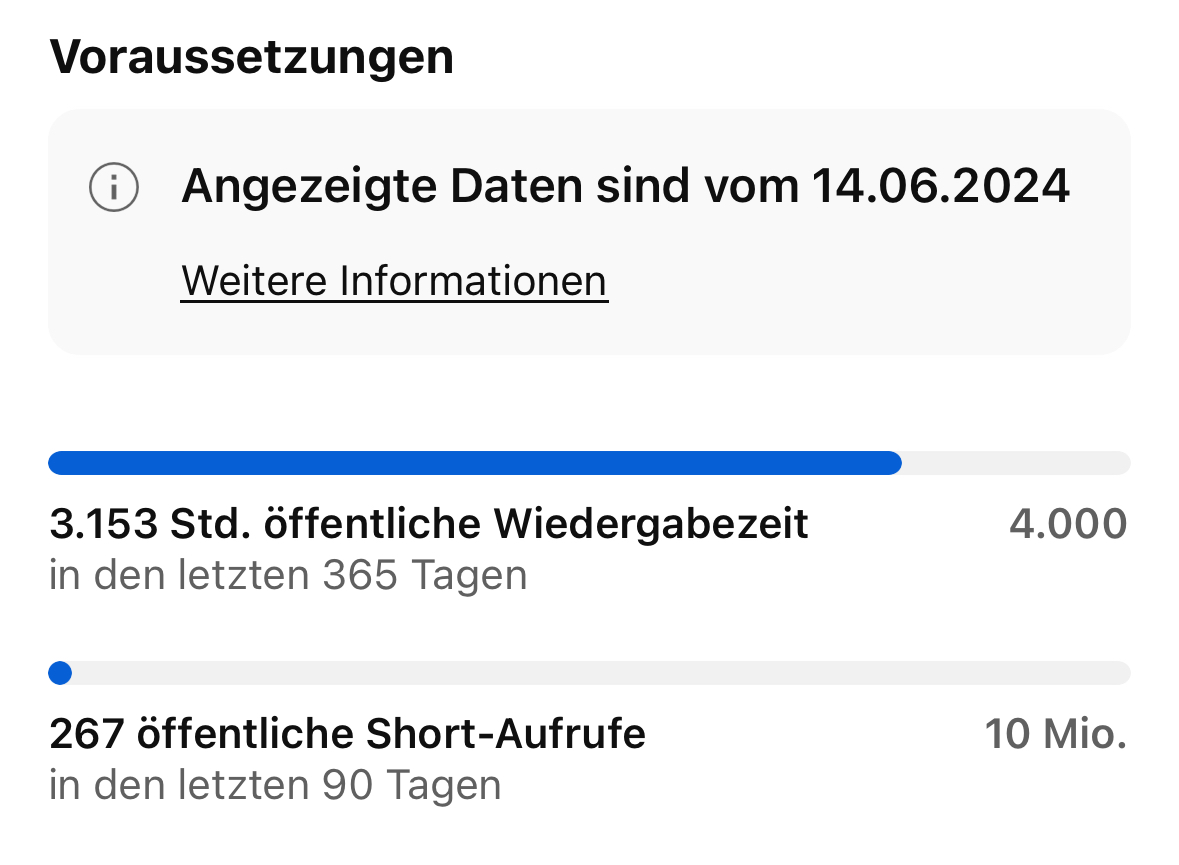Image resolution: width=1179 pixels, height=865 pixels.
Task: Click the blue dot on Shorts progress bar
Action: 60,673
